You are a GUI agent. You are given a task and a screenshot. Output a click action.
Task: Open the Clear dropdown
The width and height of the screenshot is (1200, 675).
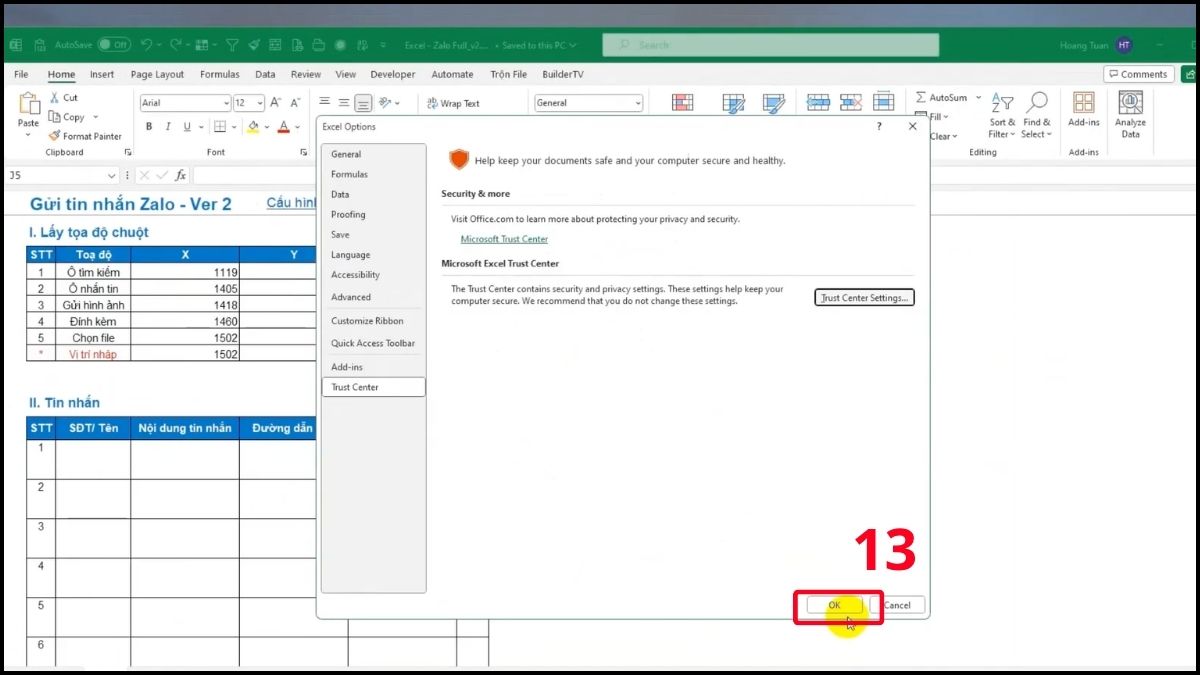tap(944, 136)
